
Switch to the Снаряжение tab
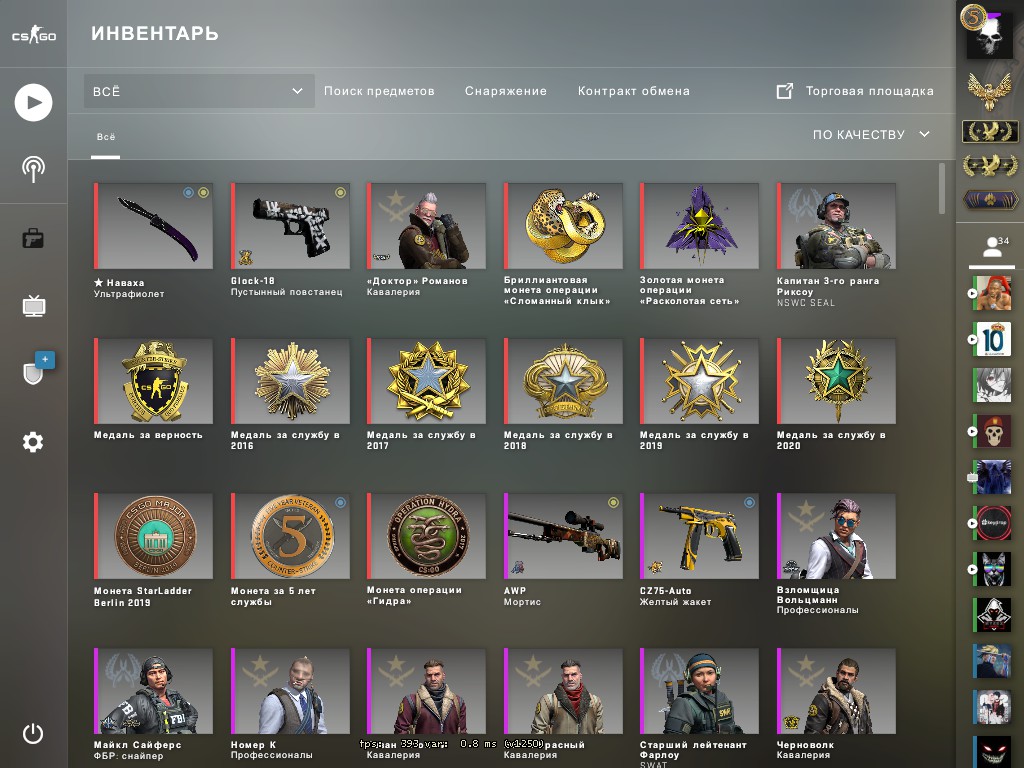coord(505,91)
